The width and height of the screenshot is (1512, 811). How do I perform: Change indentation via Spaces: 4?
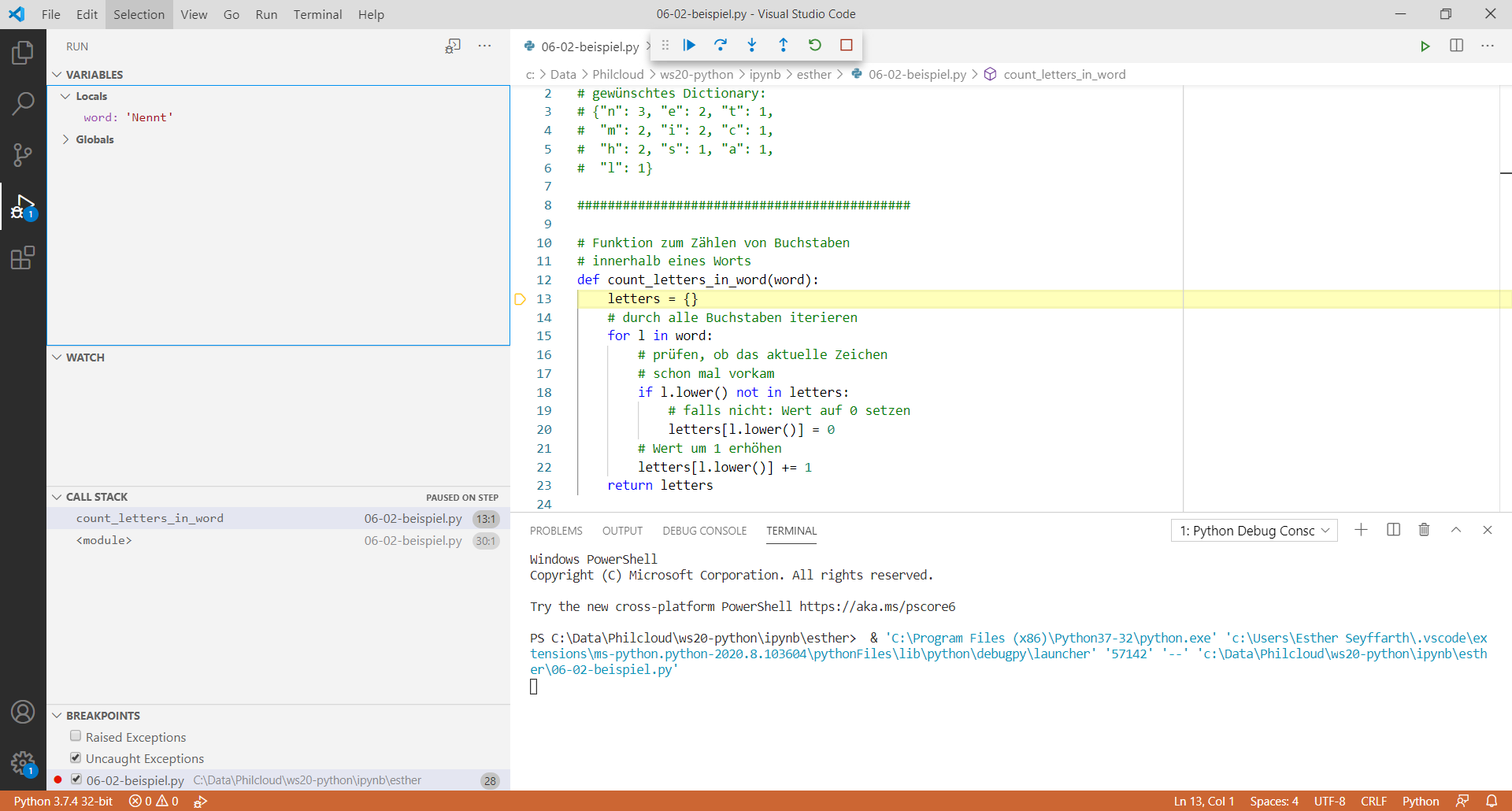[1274, 801]
